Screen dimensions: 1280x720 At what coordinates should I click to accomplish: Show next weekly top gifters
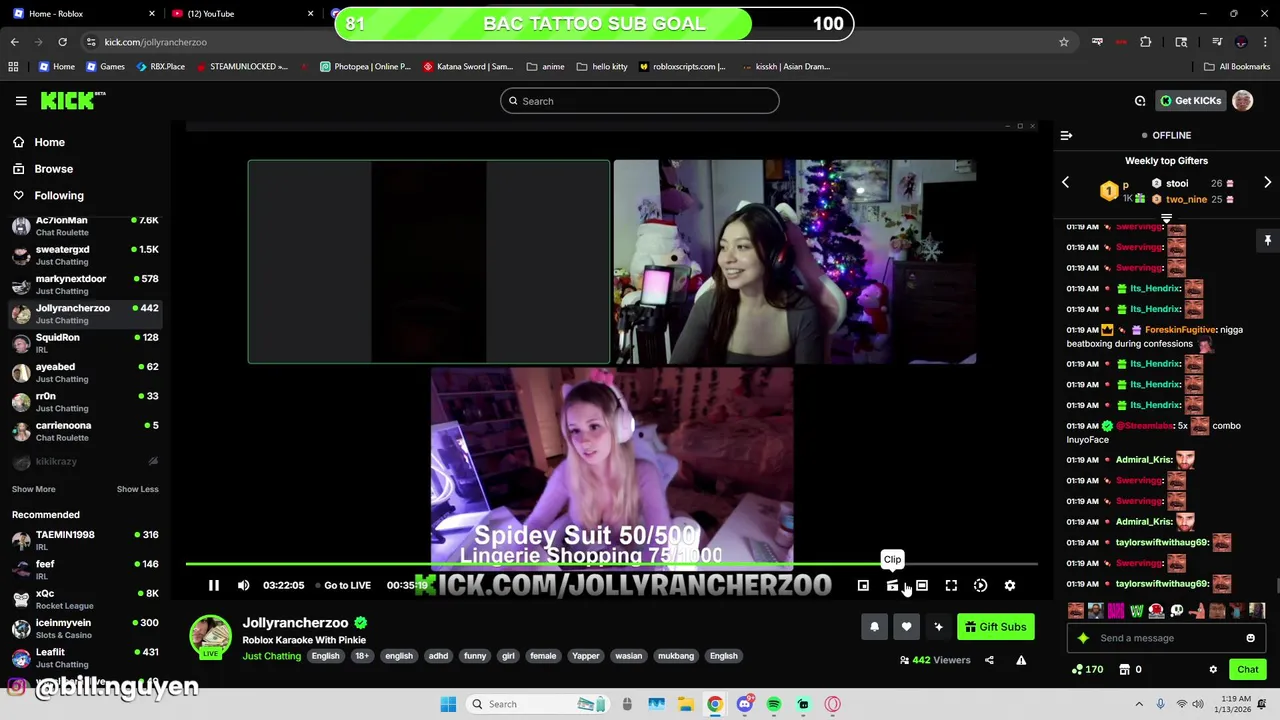click(1267, 183)
